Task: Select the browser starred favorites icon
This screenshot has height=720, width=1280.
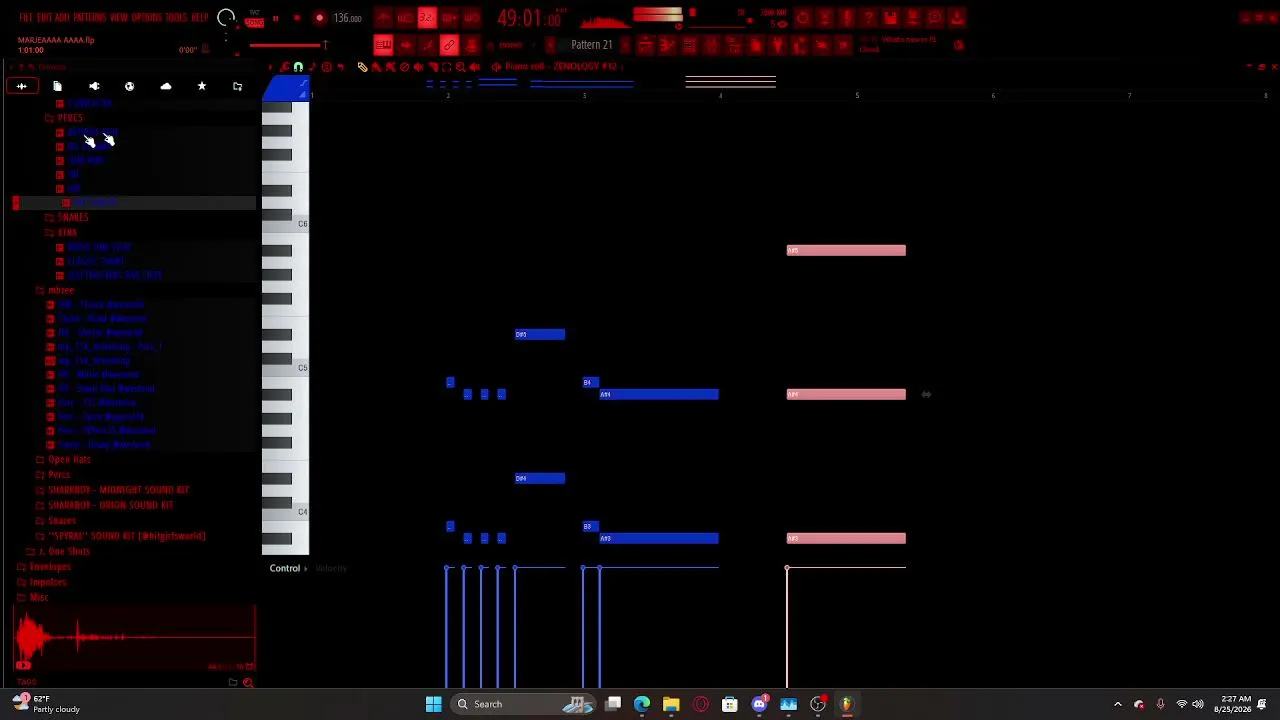Action: [x=201, y=86]
